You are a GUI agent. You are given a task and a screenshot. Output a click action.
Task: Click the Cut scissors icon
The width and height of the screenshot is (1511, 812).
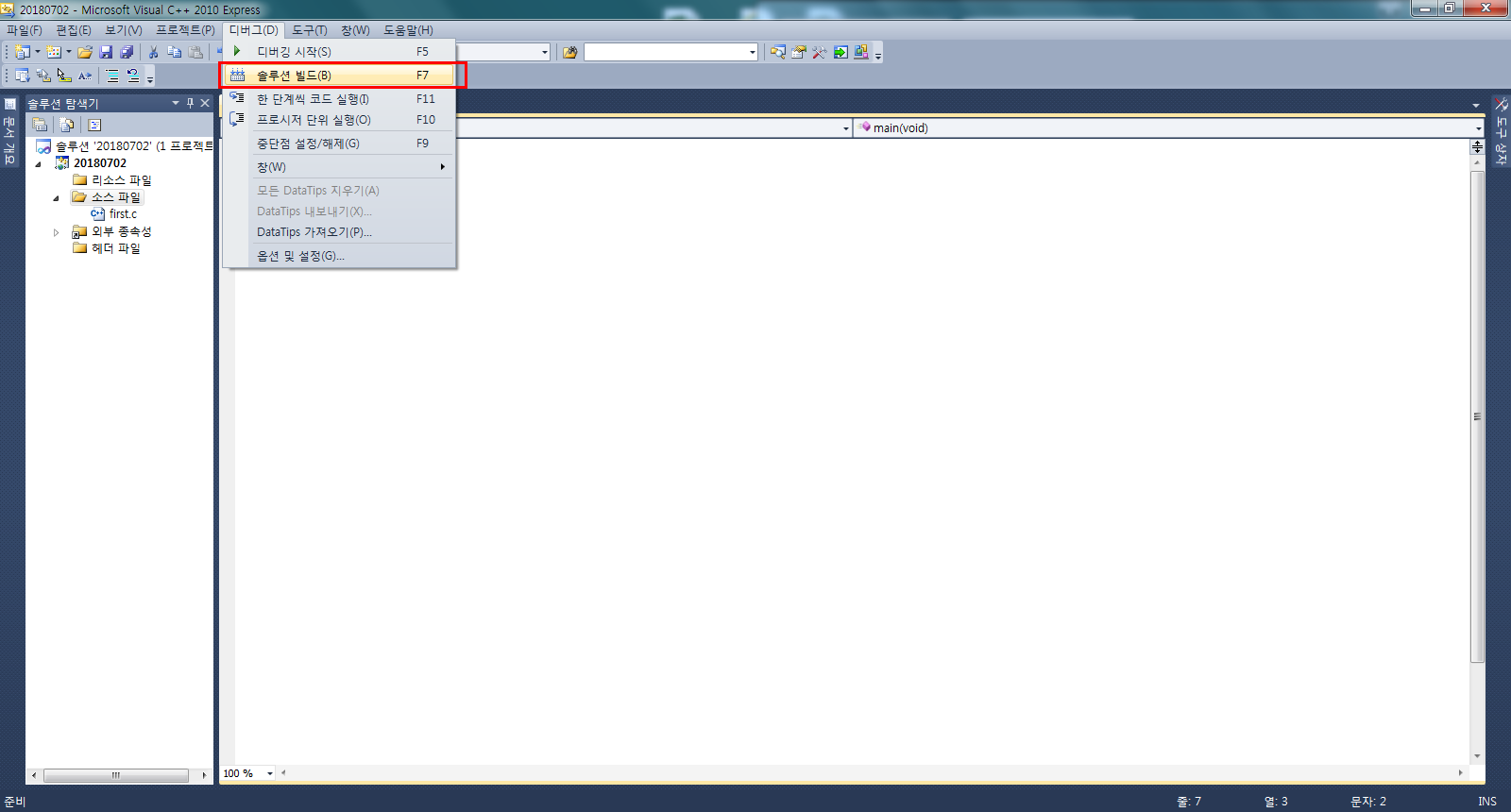pos(153,52)
